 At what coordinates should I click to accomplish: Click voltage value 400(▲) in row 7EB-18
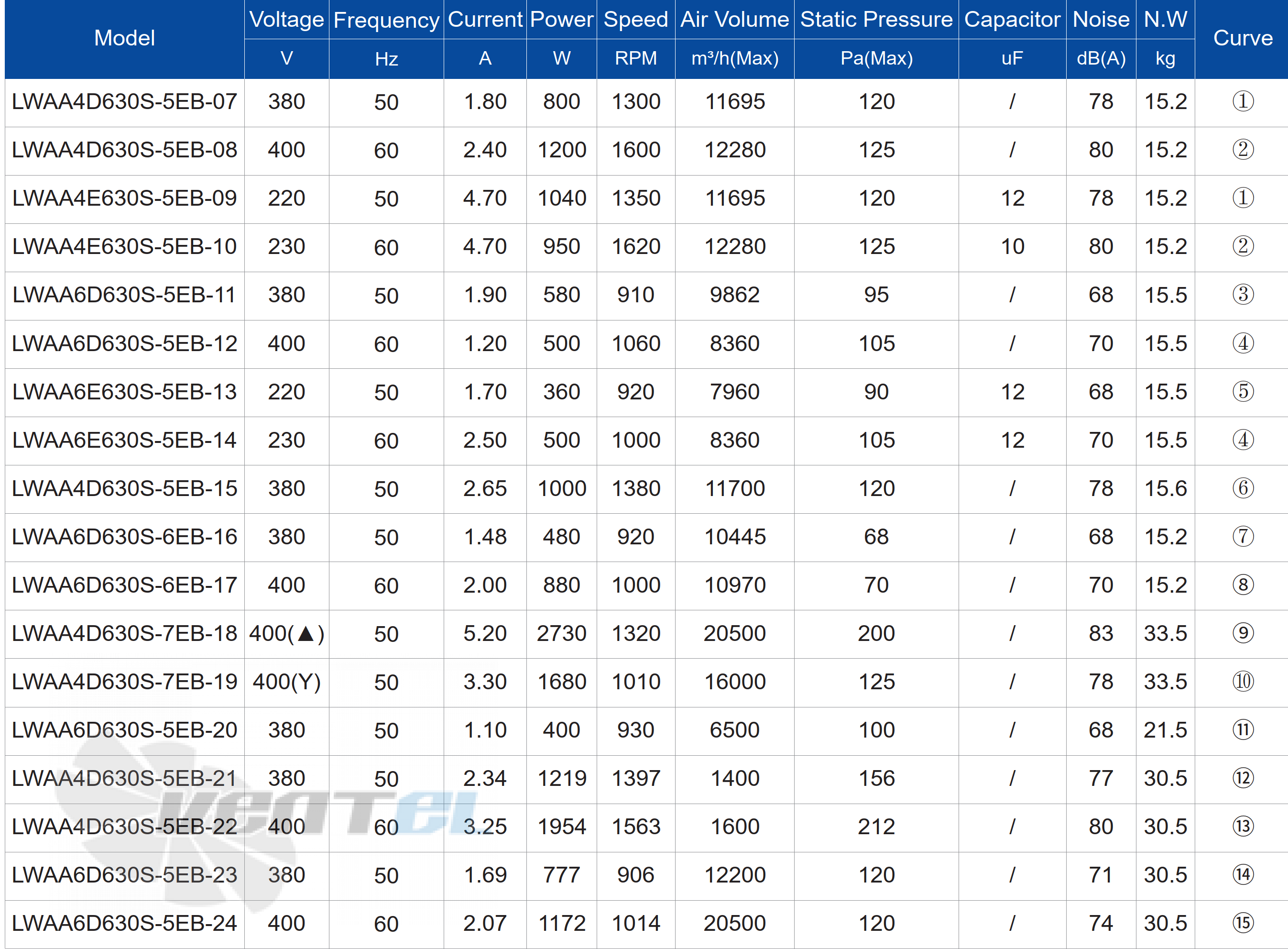(286, 634)
